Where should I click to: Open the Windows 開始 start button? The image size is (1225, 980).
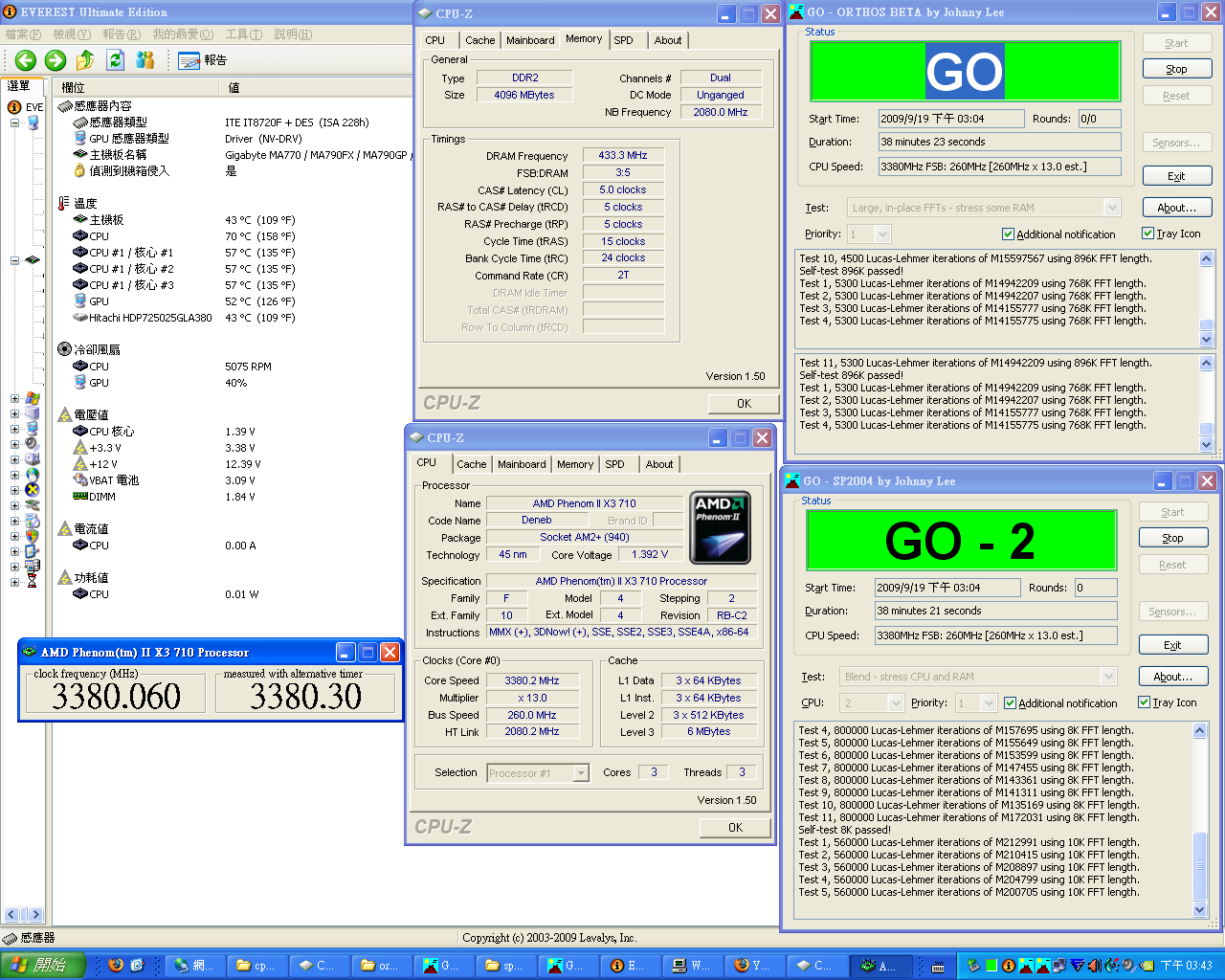coord(43,965)
